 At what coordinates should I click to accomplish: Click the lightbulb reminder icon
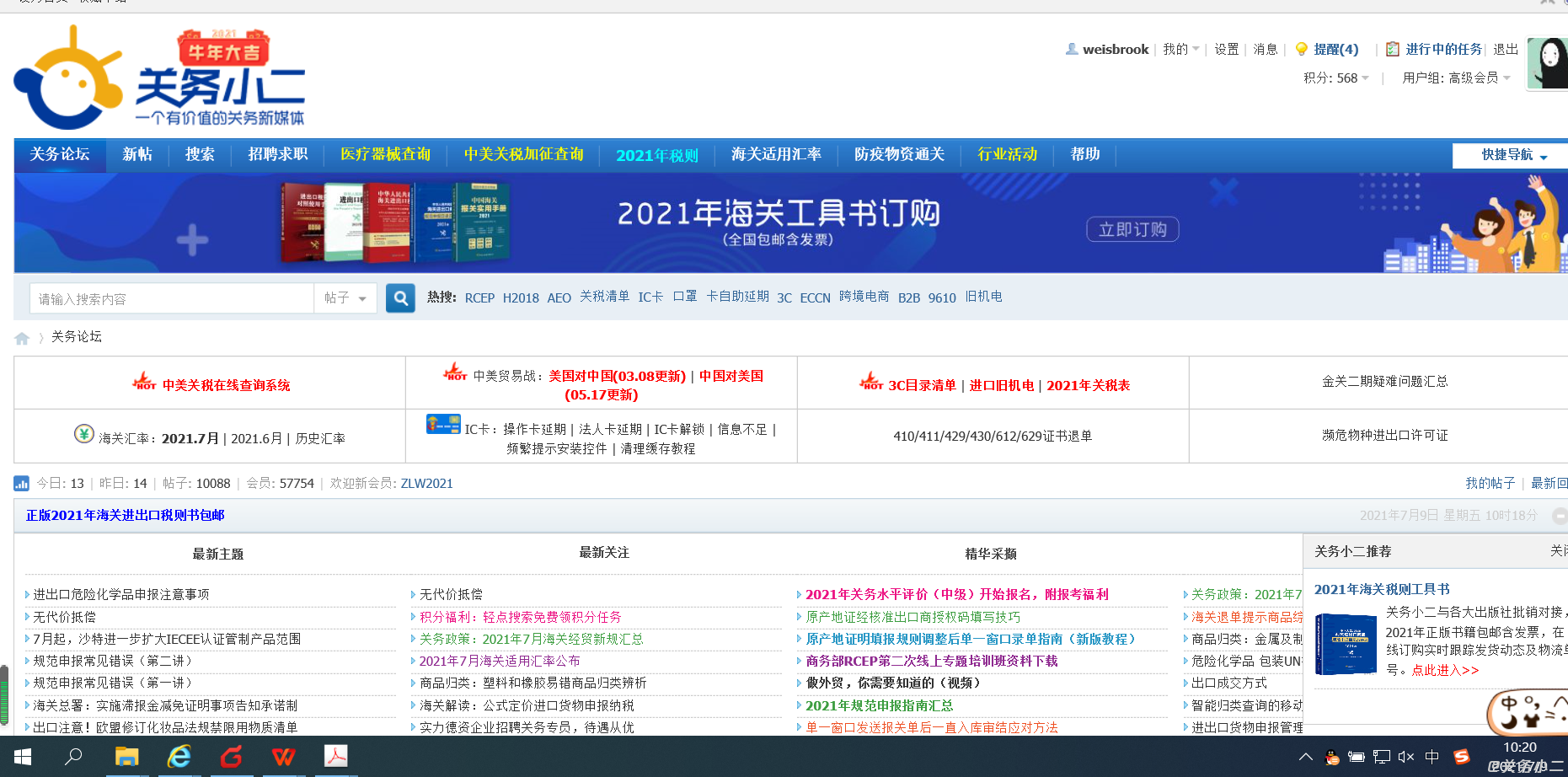click(x=1302, y=49)
